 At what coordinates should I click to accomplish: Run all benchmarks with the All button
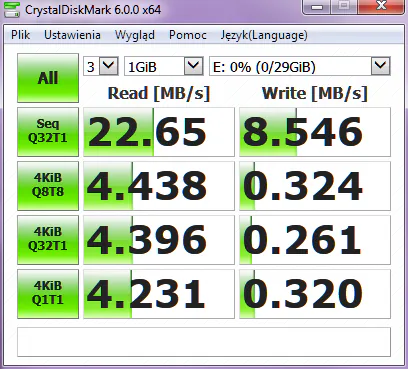[x=48, y=78]
